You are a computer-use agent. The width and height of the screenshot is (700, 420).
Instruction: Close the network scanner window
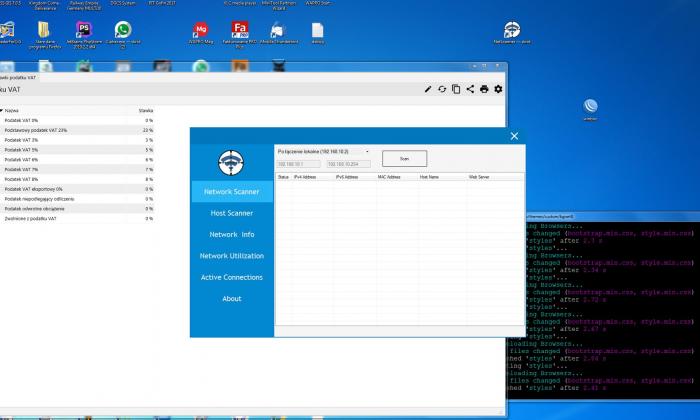pos(515,136)
